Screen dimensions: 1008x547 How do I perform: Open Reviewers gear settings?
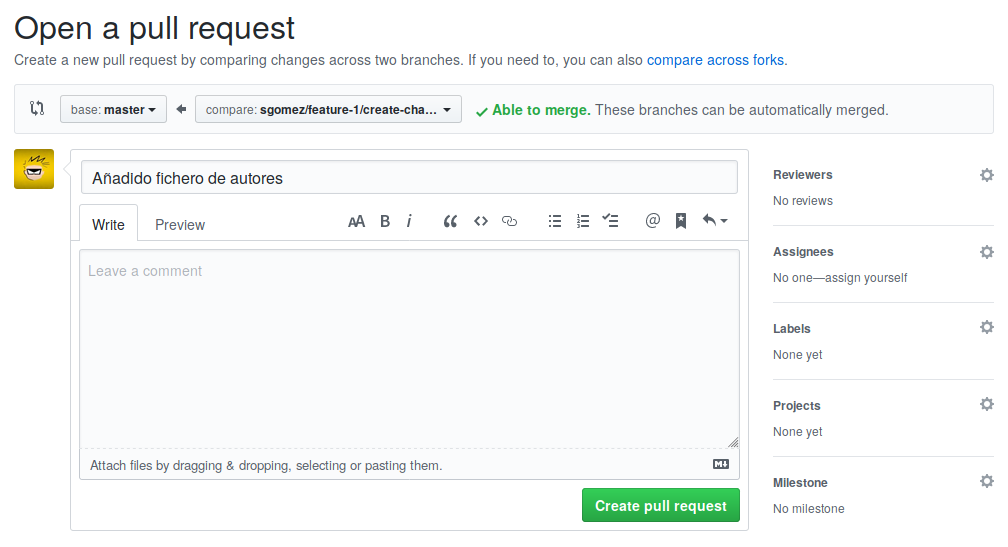[987, 175]
